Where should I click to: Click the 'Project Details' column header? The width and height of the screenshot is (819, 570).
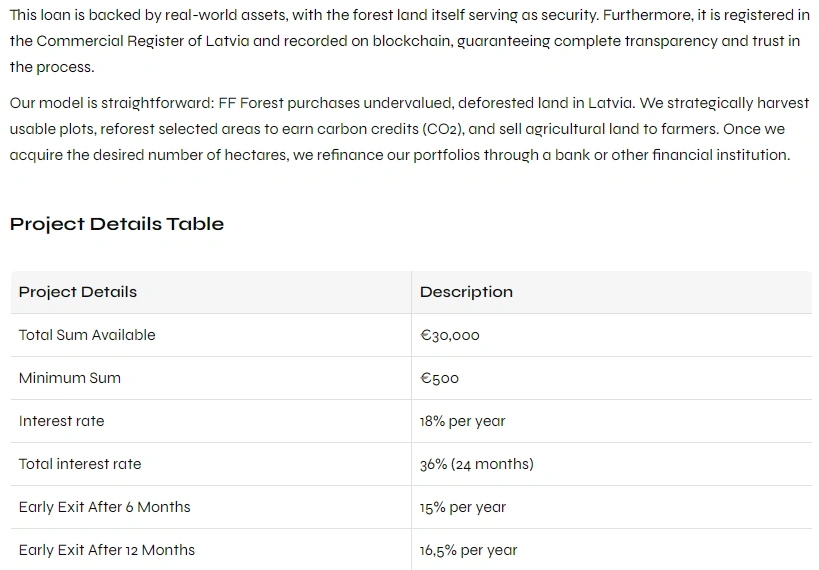pos(78,292)
